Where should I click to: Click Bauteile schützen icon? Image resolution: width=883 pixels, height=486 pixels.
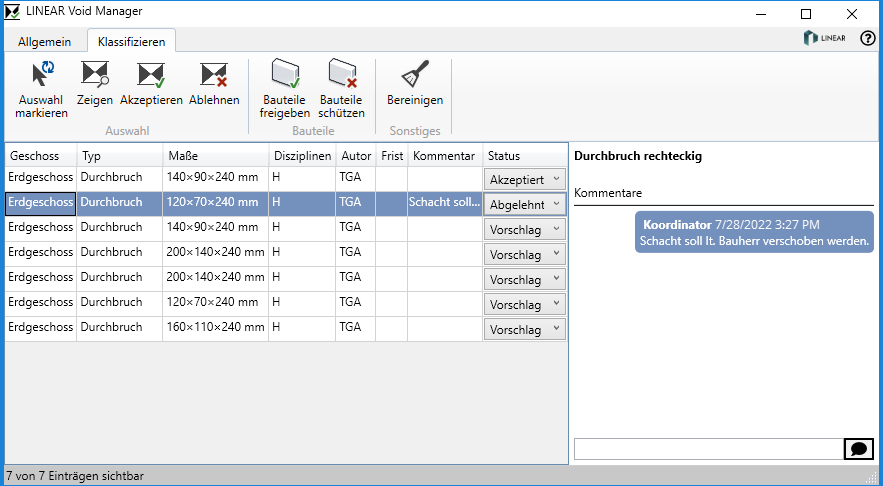[x=342, y=74]
